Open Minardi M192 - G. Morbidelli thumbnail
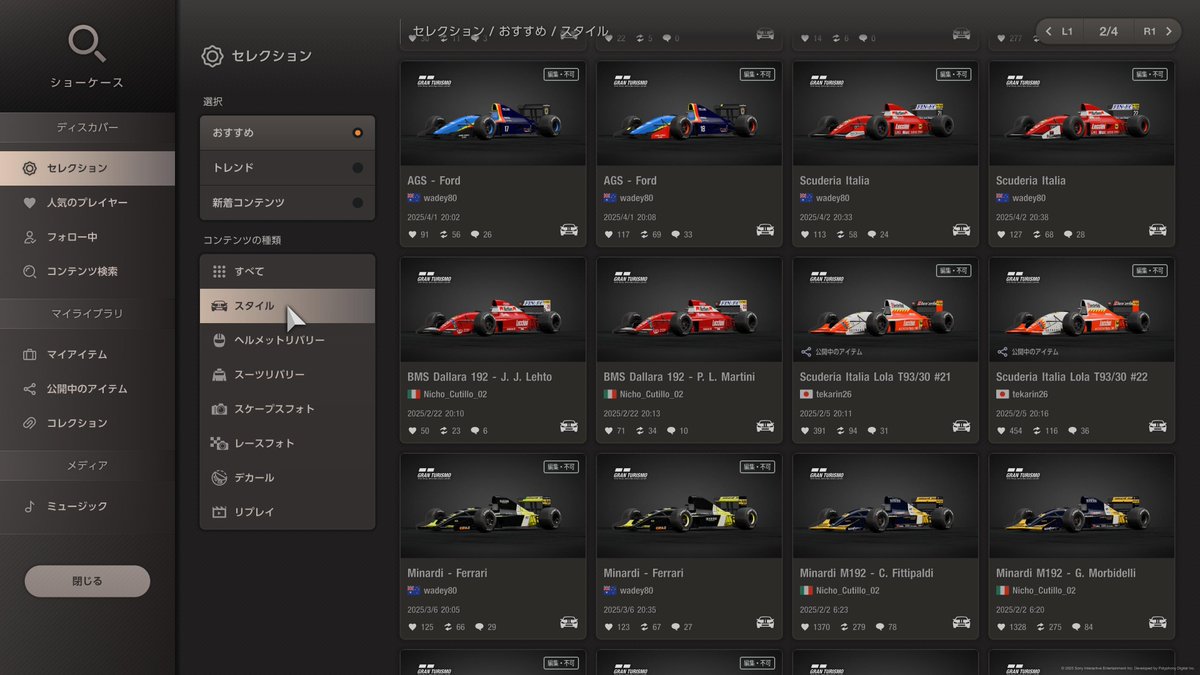Screen dimensions: 1200x675 coord(1081,506)
